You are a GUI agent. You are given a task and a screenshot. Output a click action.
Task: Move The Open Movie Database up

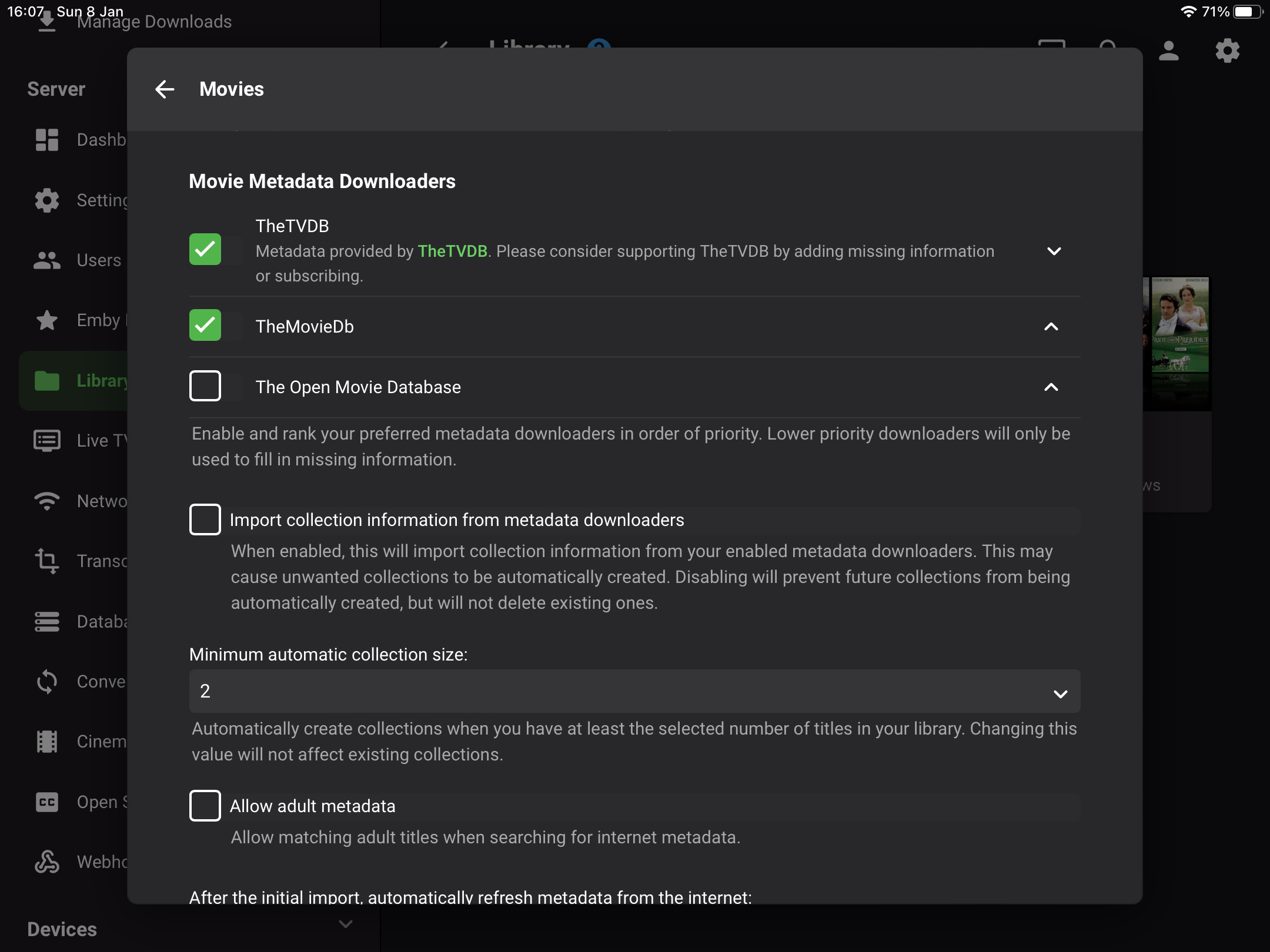(x=1051, y=387)
